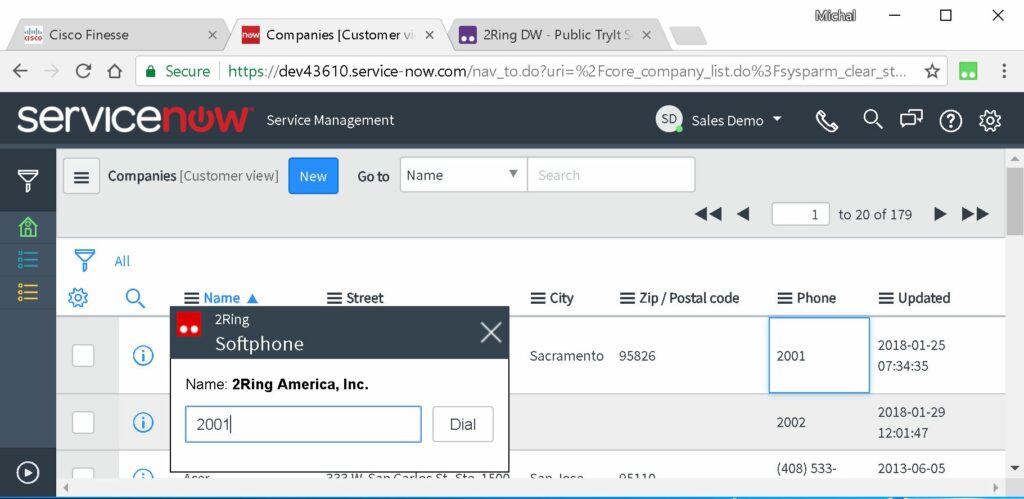Click the 2Ring red logo in popup
The height and width of the screenshot is (499, 1024).
(x=189, y=325)
